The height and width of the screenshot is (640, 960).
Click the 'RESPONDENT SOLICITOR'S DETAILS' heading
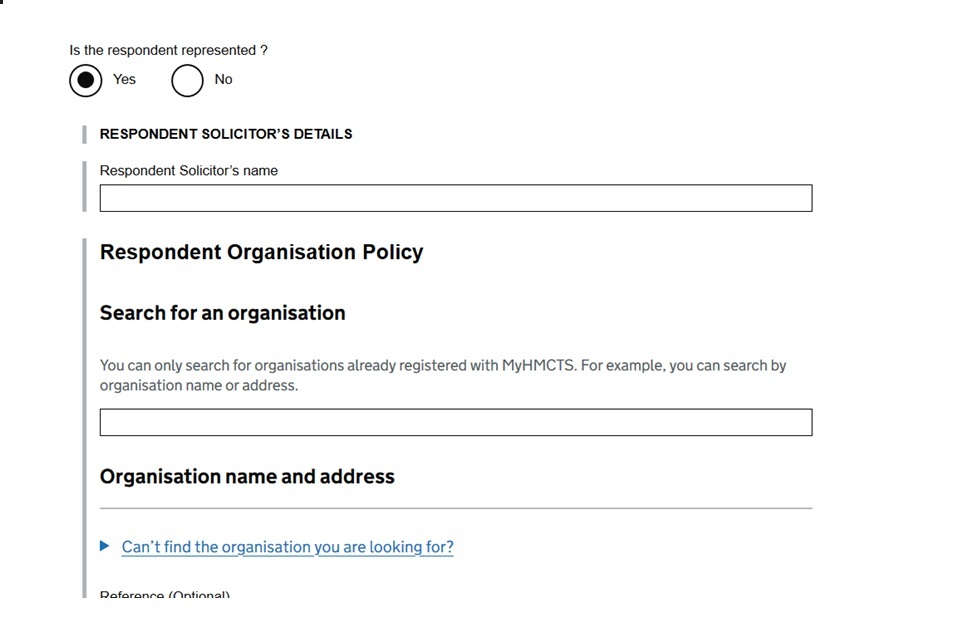[225, 134]
